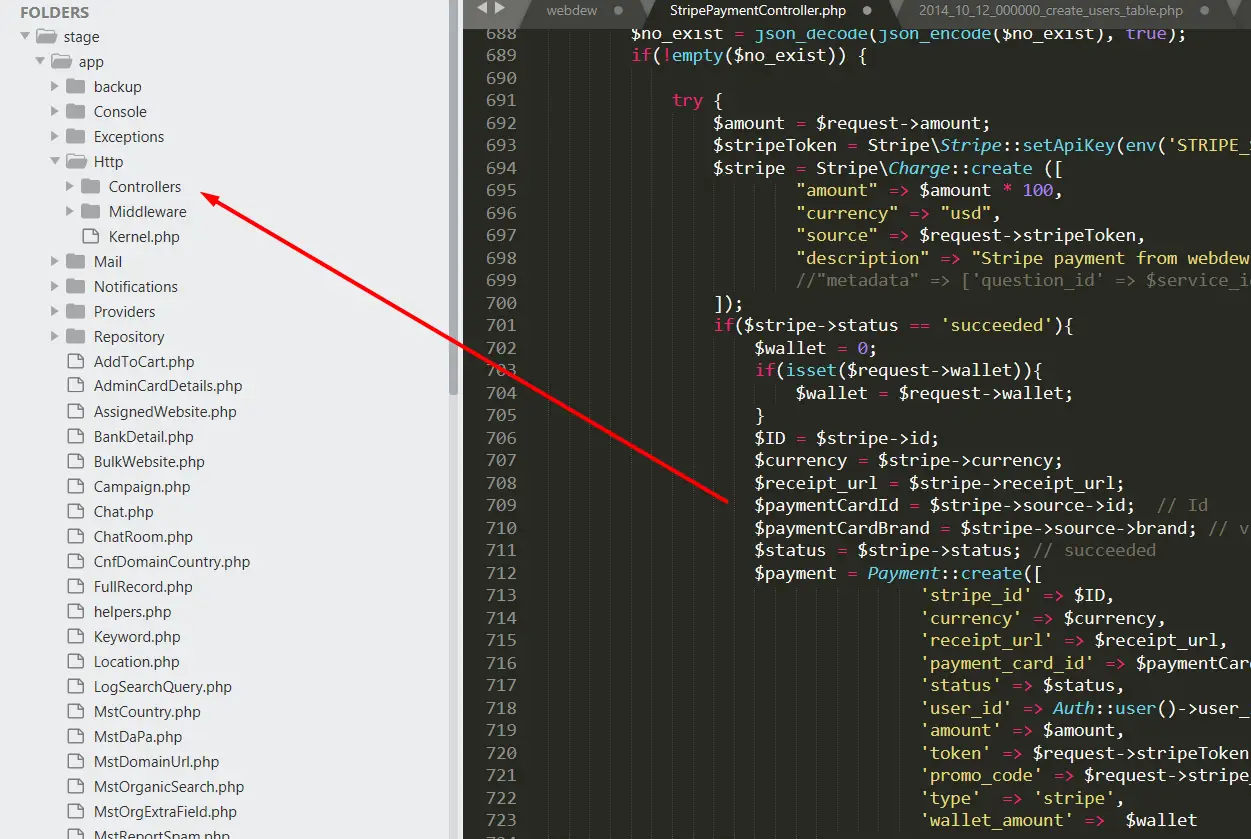1251x839 pixels.
Task: Open MstCountry.php file
Action: coord(147,712)
